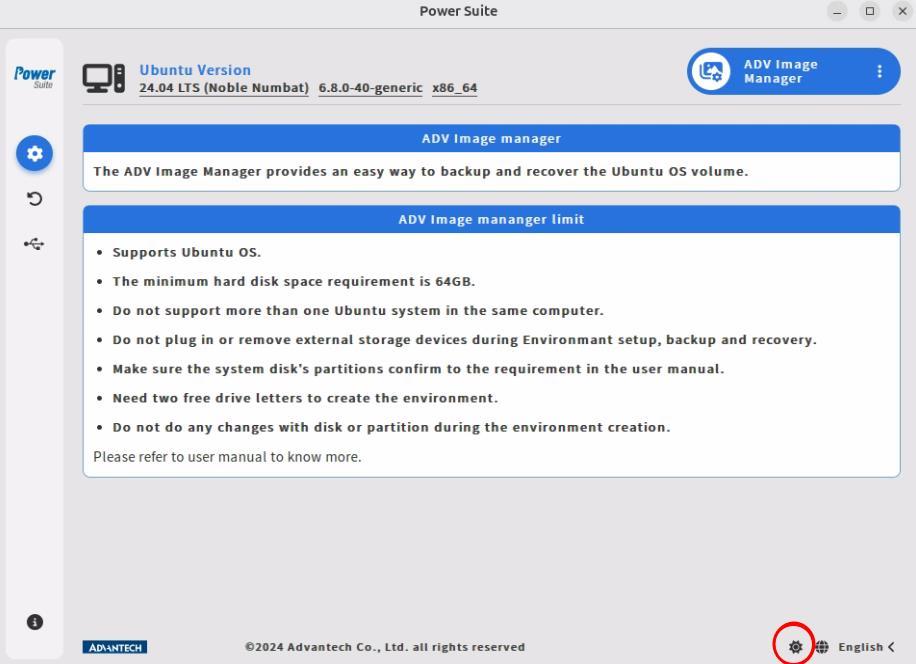This screenshot has height=664, width=916.
Task: Open the recovery circular arrow sidebar icon
Action: [34, 199]
